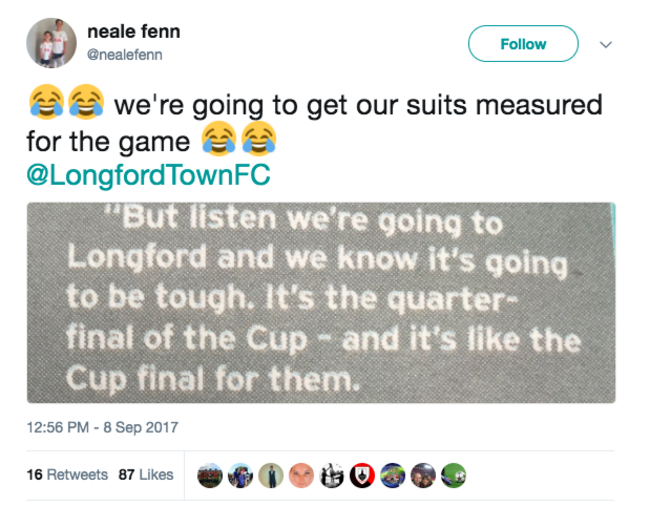The width and height of the screenshot is (650, 506).
Task: Click the tweet text about suits measured
Action: point(315,122)
